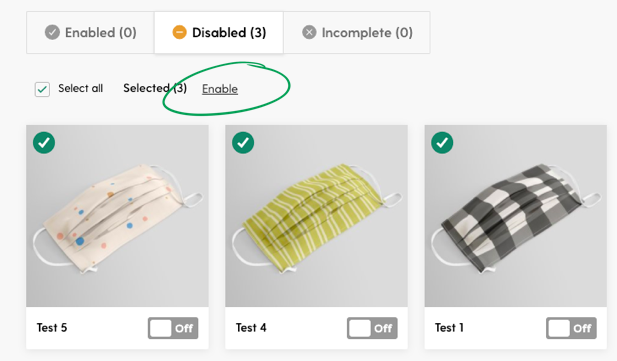The height and width of the screenshot is (361, 617).
Task: Click the grey checkmark icon on Enabled tab
Action: tap(52, 32)
